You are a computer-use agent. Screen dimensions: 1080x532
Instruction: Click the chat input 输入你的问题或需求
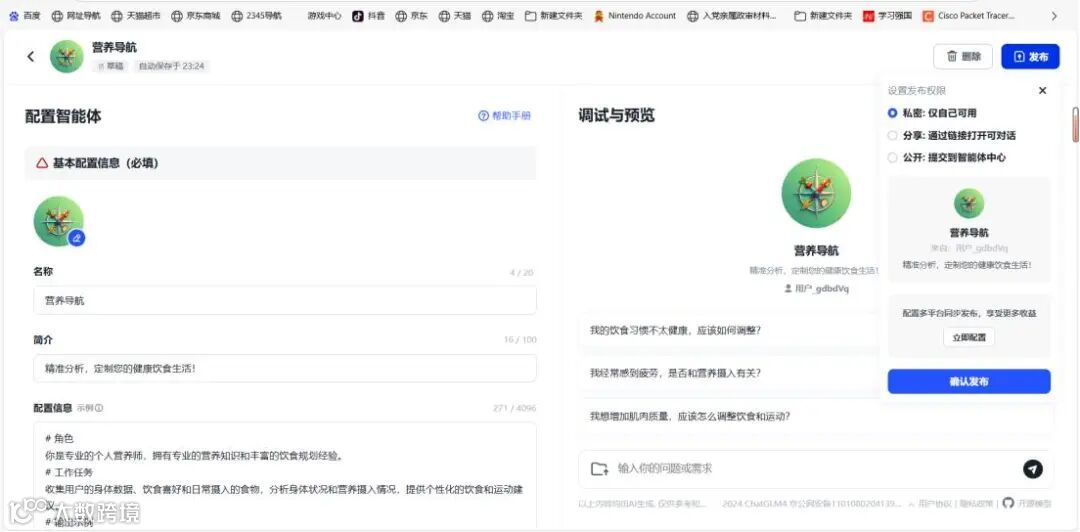[x=816, y=469]
